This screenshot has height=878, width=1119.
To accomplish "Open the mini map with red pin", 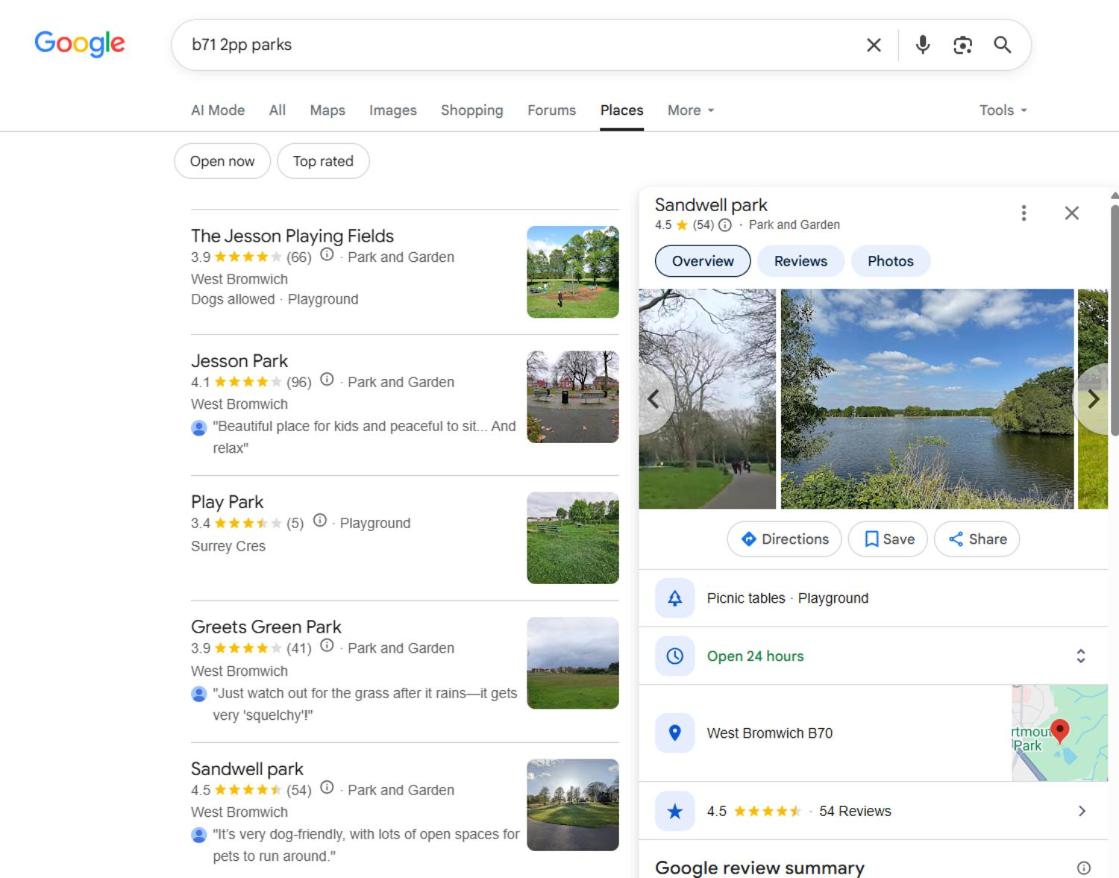I will [x=1060, y=733].
